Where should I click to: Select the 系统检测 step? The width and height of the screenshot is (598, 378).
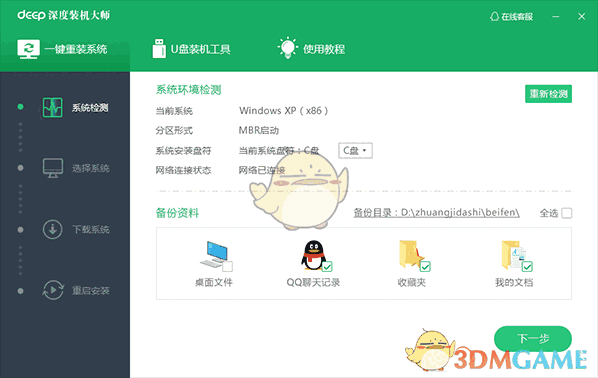coord(75,108)
